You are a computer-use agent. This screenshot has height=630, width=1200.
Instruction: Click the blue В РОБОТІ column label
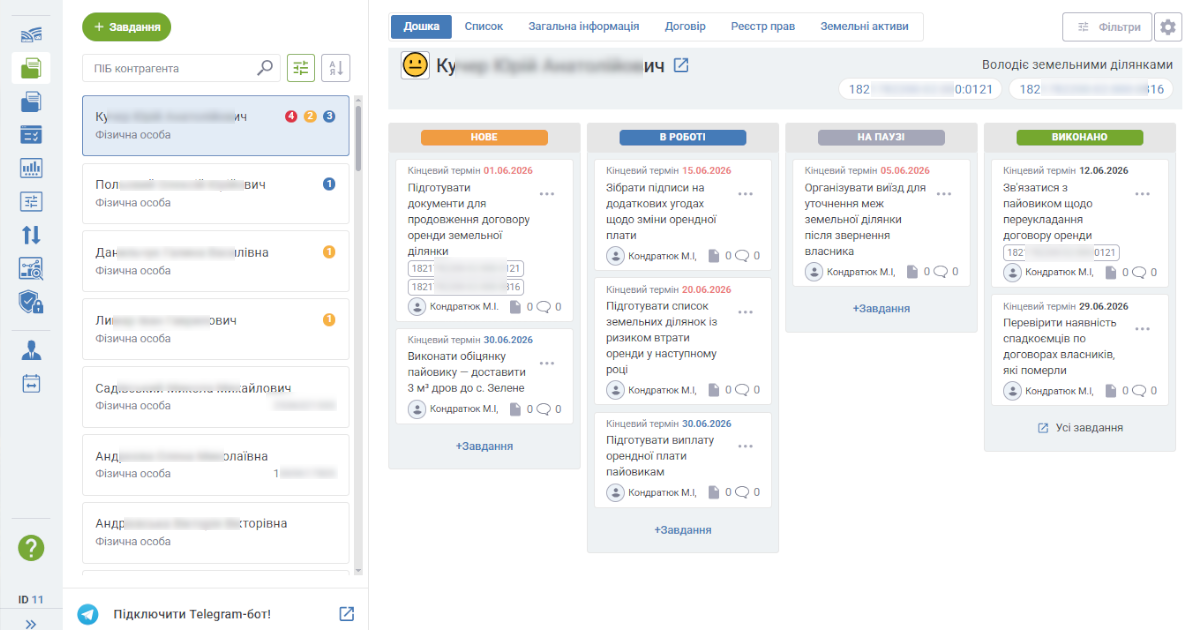683,137
